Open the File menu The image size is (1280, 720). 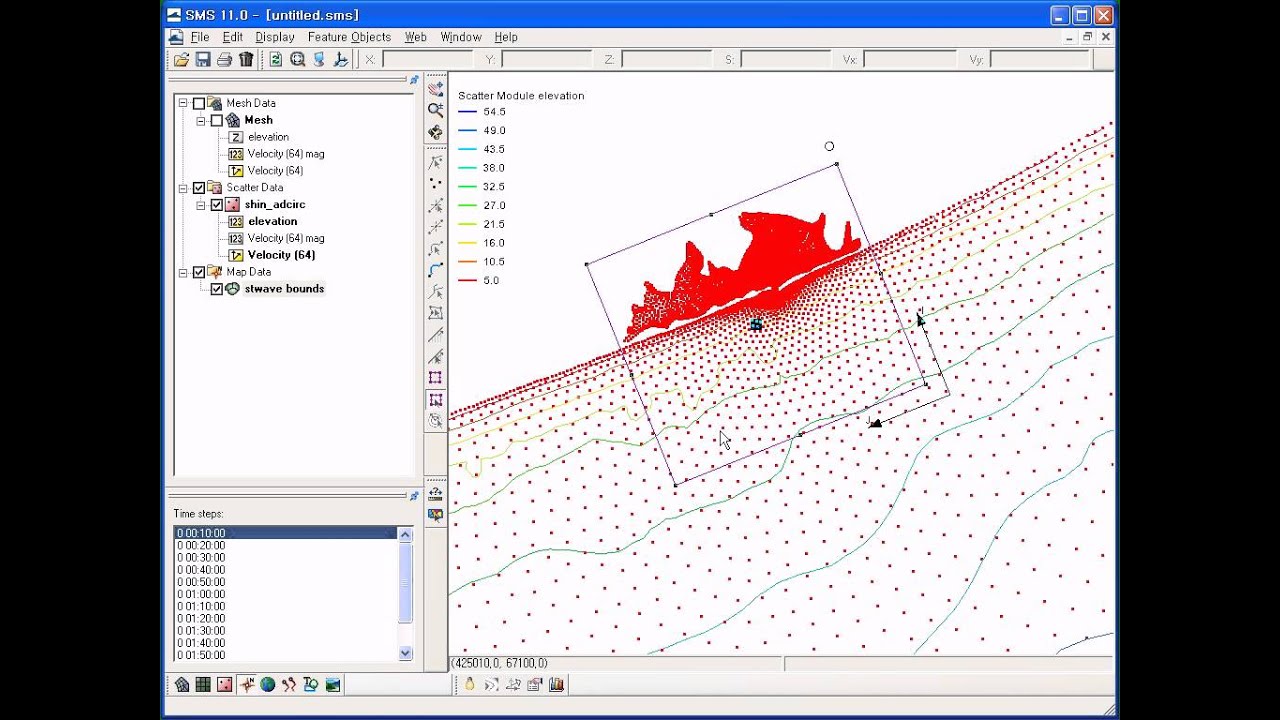click(x=200, y=37)
